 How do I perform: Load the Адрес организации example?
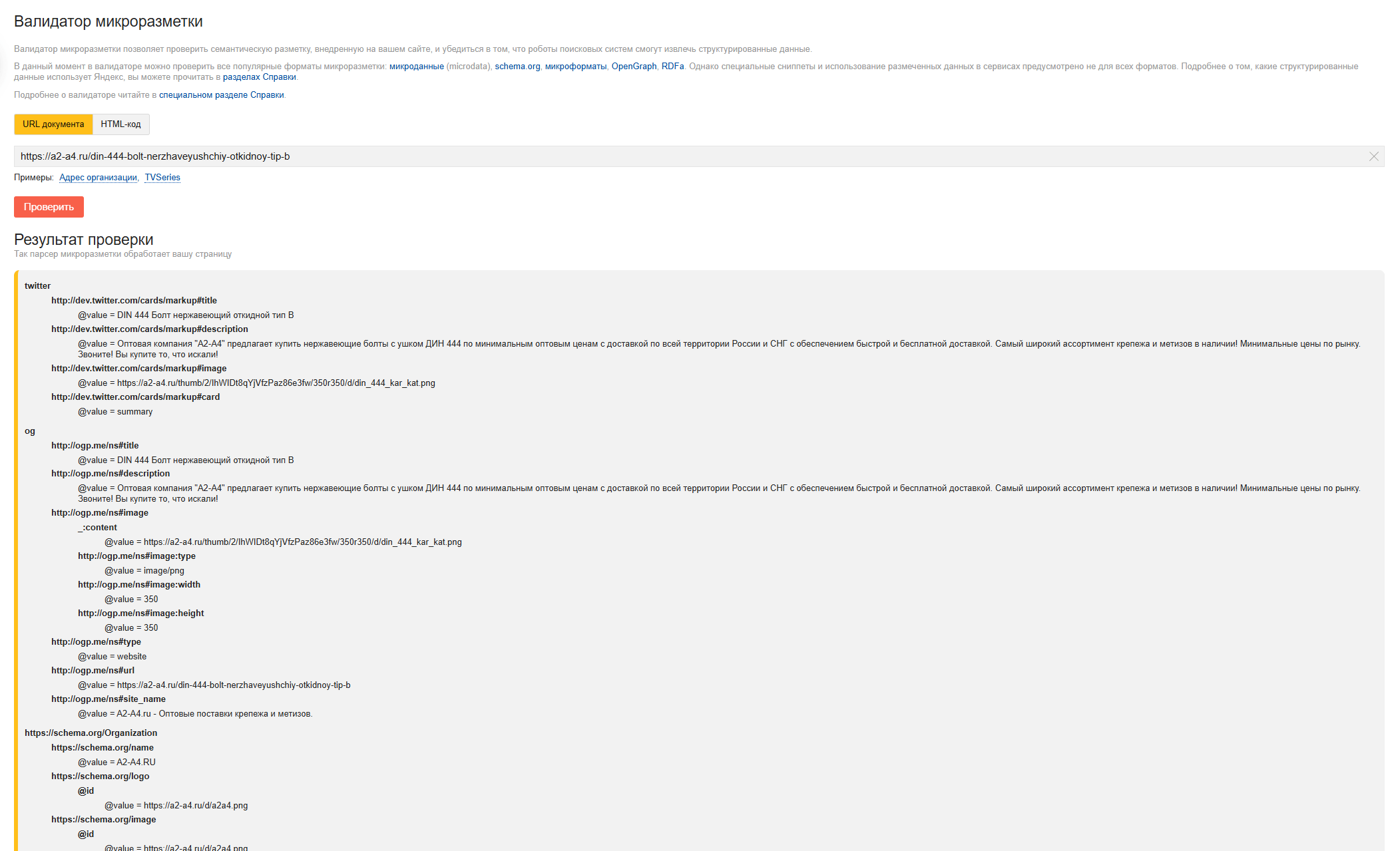(98, 178)
